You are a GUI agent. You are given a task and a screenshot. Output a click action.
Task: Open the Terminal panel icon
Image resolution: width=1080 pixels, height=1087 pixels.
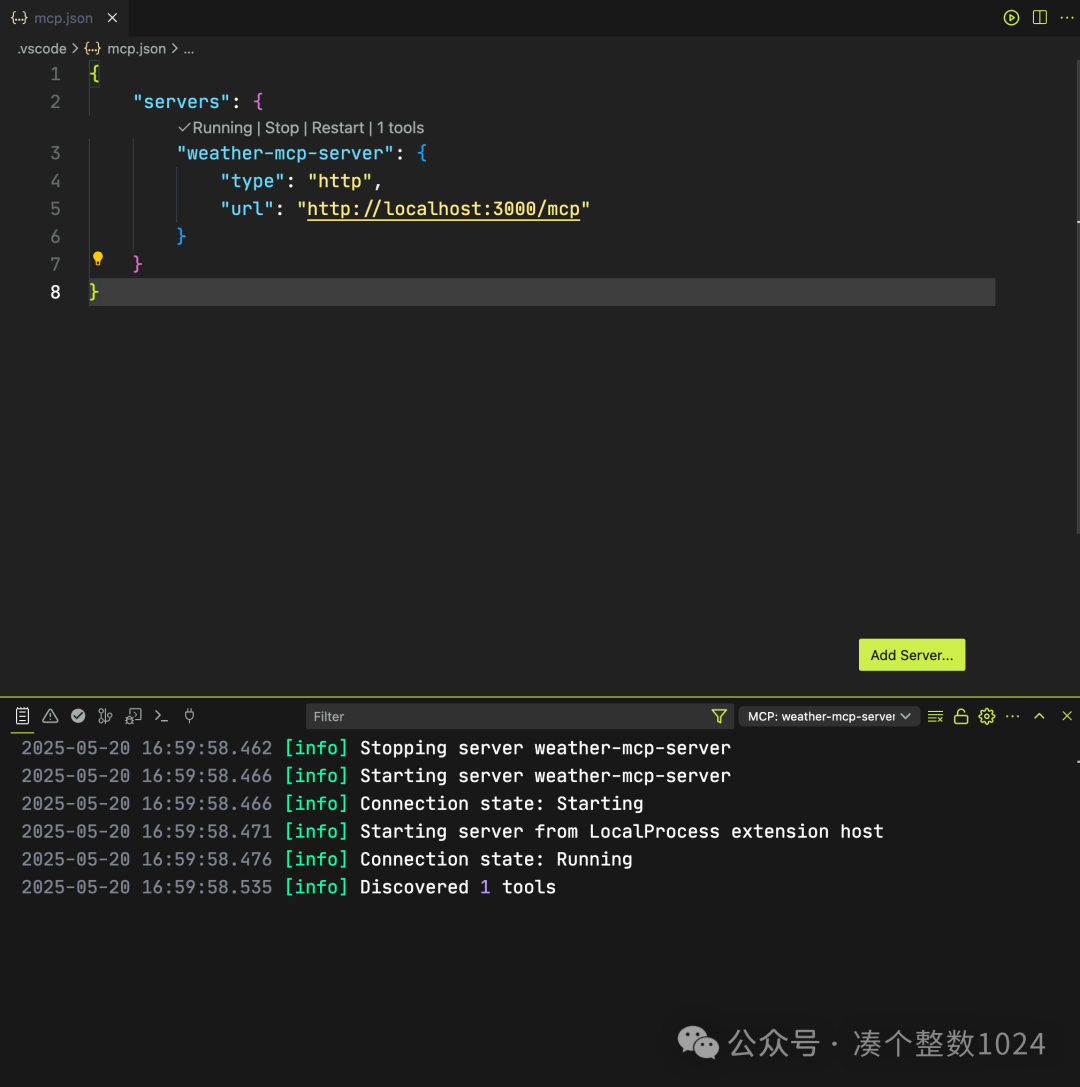point(161,716)
